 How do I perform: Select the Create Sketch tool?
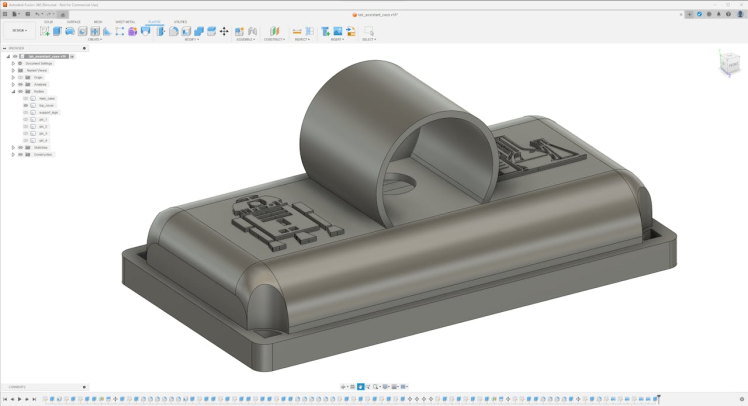(44, 31)
